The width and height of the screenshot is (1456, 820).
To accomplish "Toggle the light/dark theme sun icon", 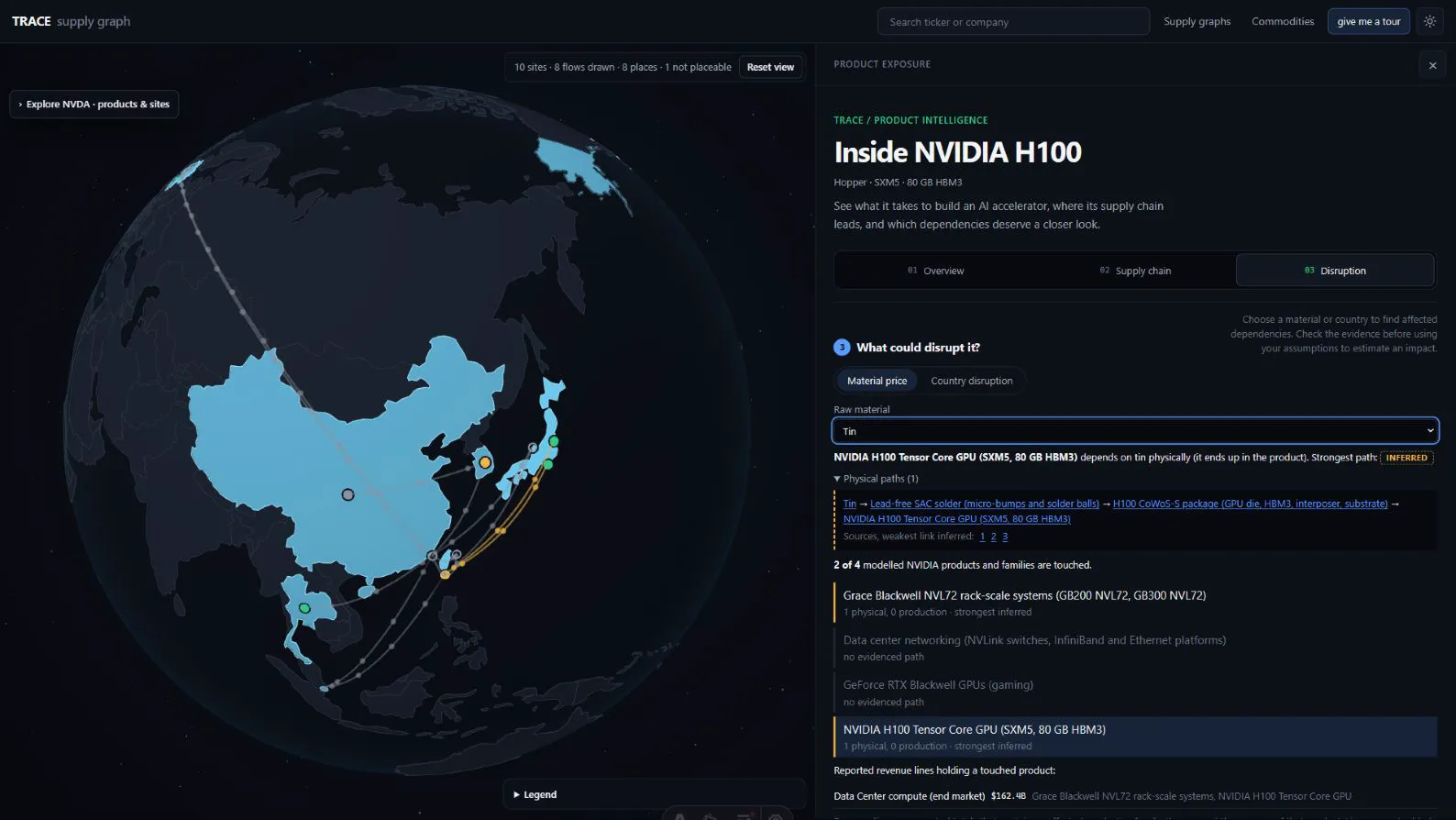I will (1429, 21).
